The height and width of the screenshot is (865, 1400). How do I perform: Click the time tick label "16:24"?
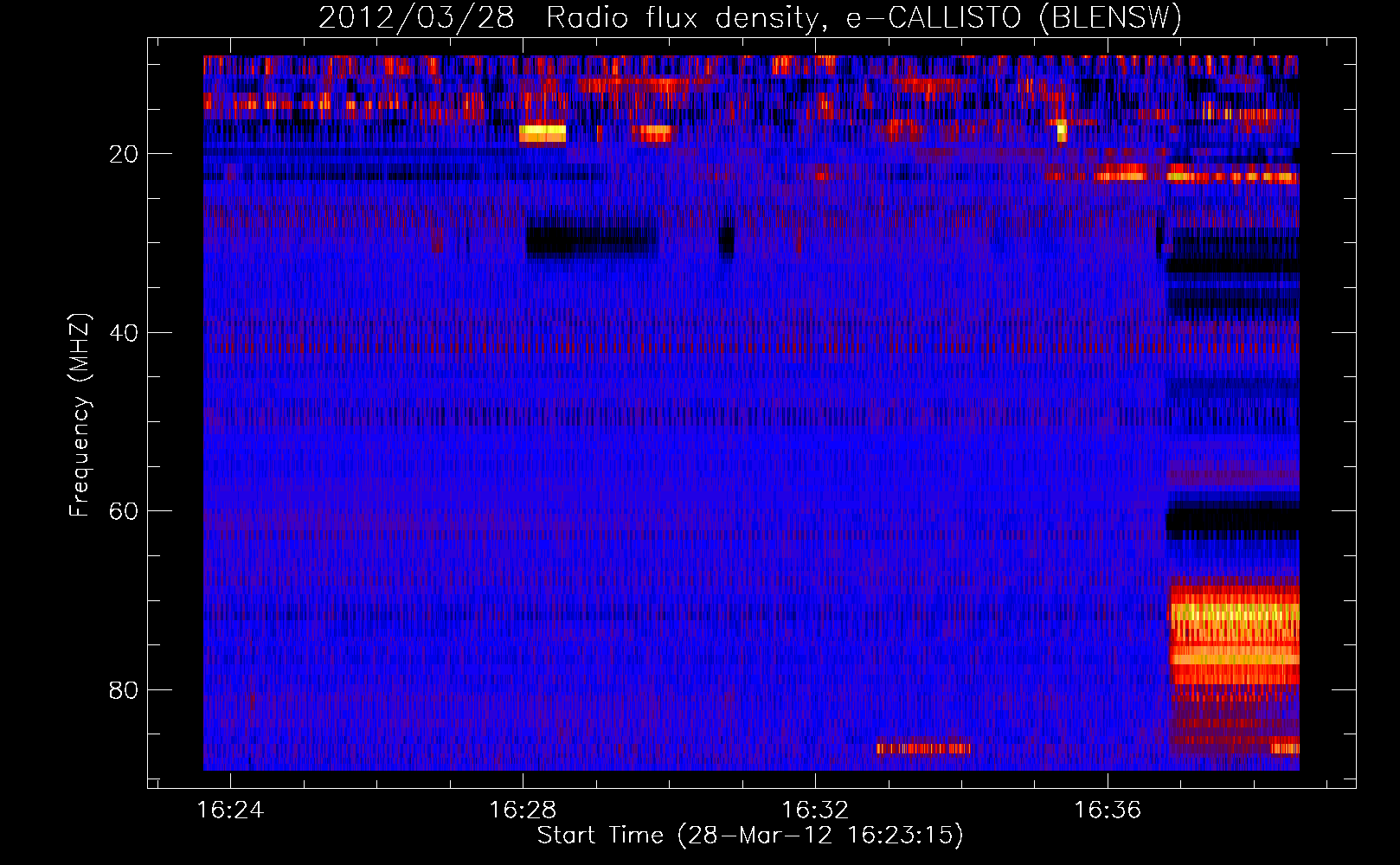coord(230,811)
